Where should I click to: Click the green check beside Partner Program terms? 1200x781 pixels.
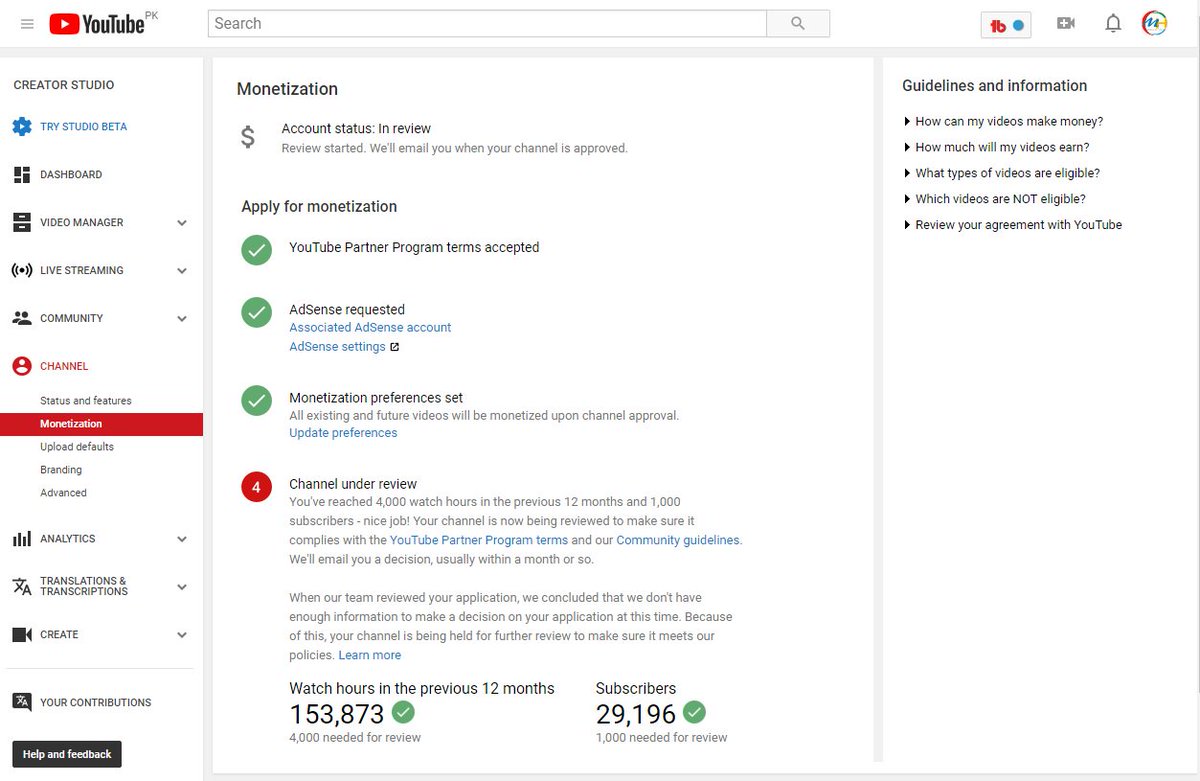[x=257, y=250]
